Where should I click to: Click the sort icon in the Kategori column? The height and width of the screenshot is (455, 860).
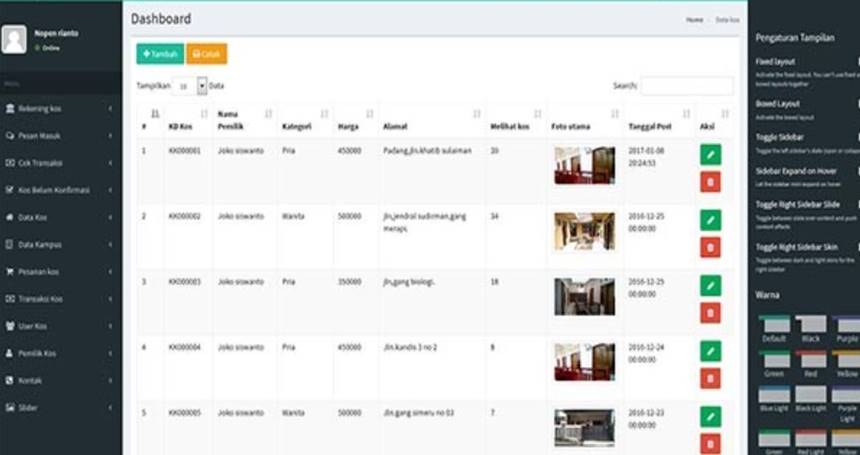(x=326, y=114)
